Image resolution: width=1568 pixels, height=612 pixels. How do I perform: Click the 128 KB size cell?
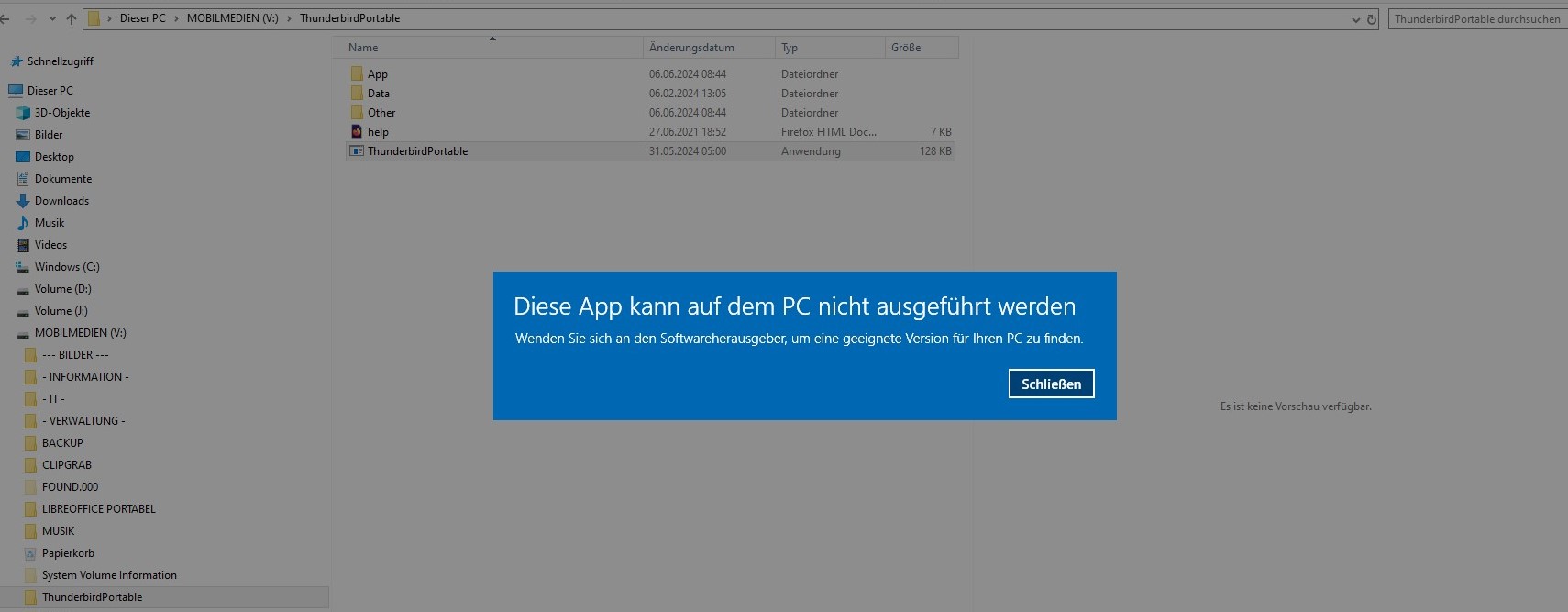[935, 151]
